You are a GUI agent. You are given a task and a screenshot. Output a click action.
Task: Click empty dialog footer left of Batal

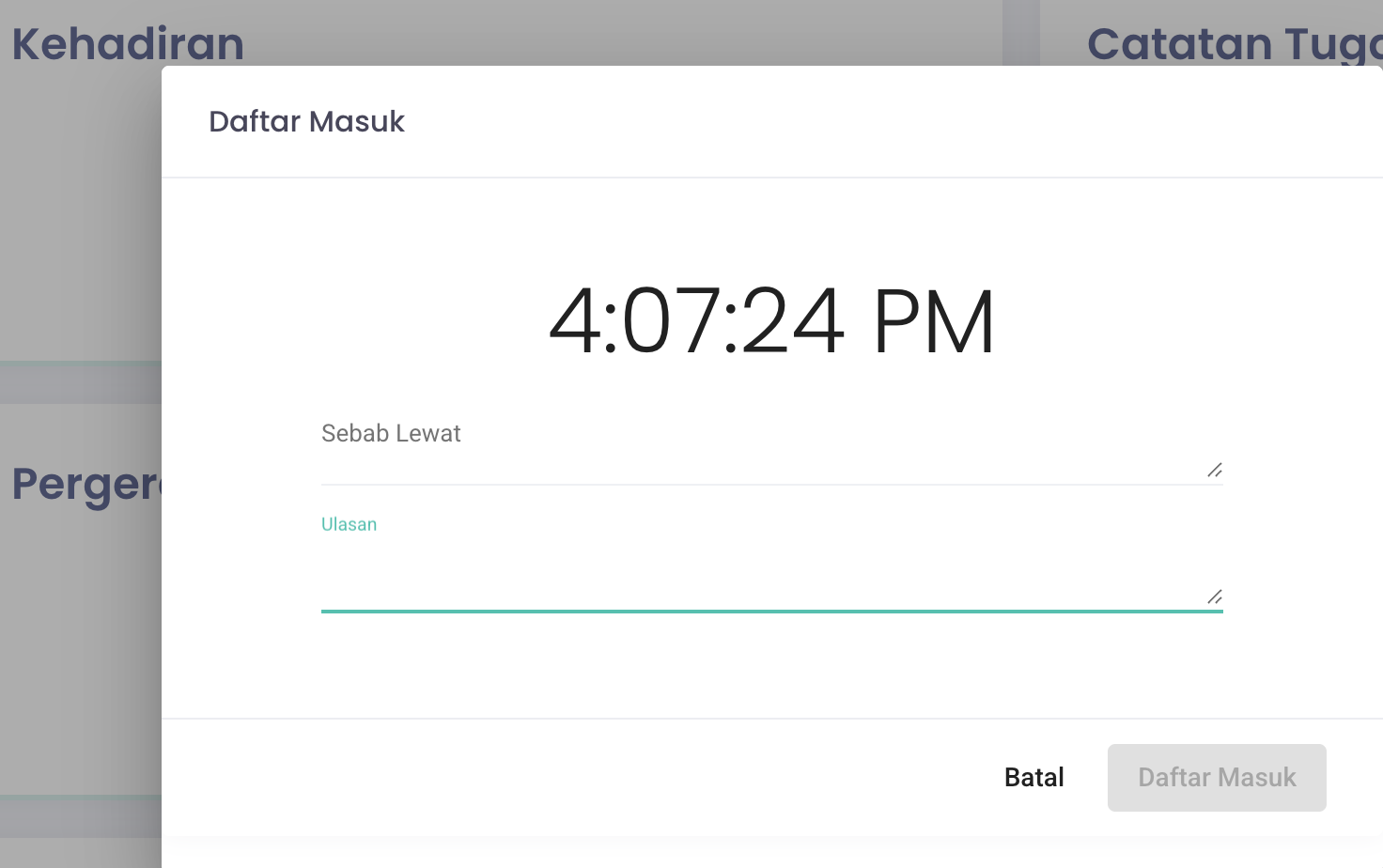pos(564,778)
